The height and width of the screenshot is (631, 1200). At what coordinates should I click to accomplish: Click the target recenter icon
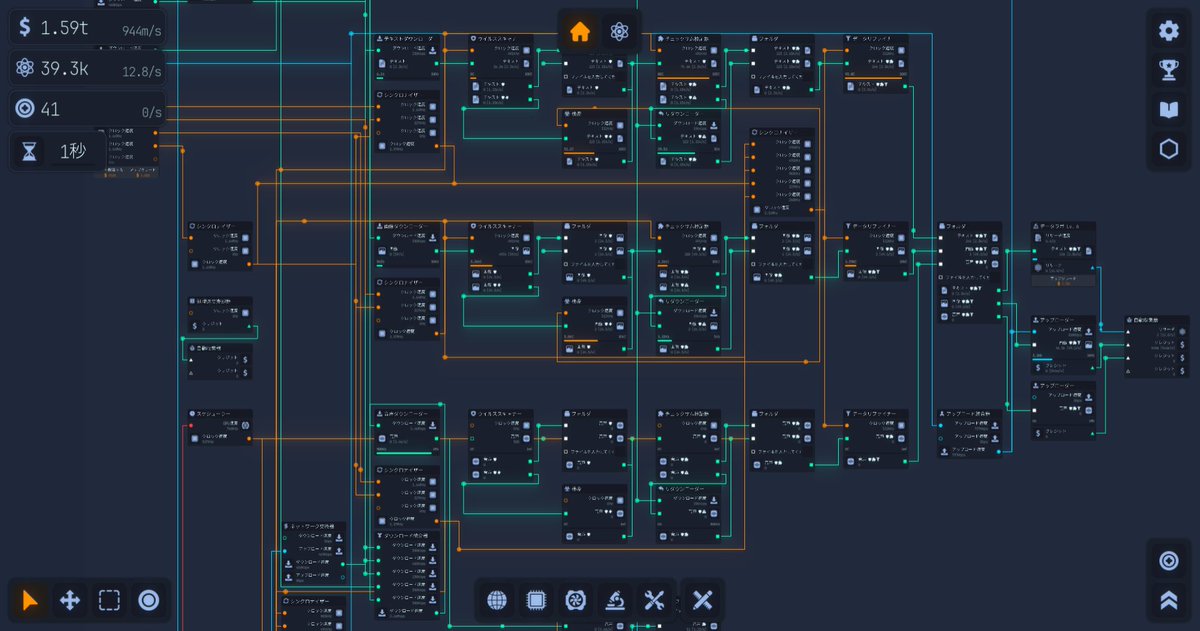[x=1168, y=561]
